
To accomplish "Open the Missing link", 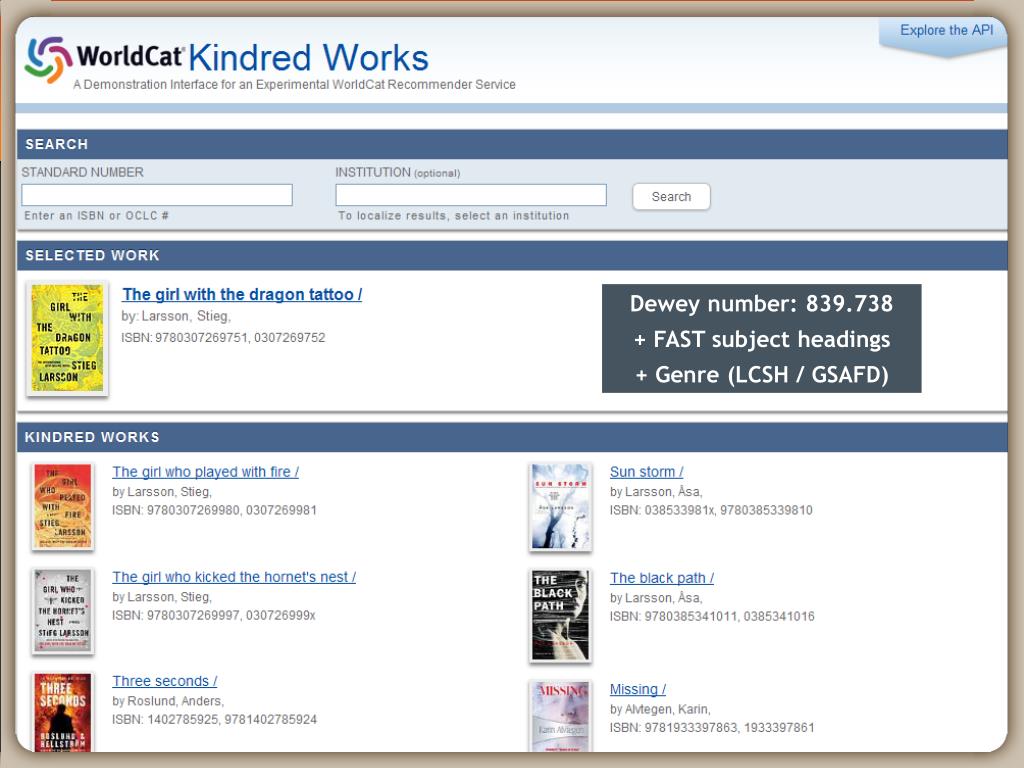I will (x=637, y=689).
